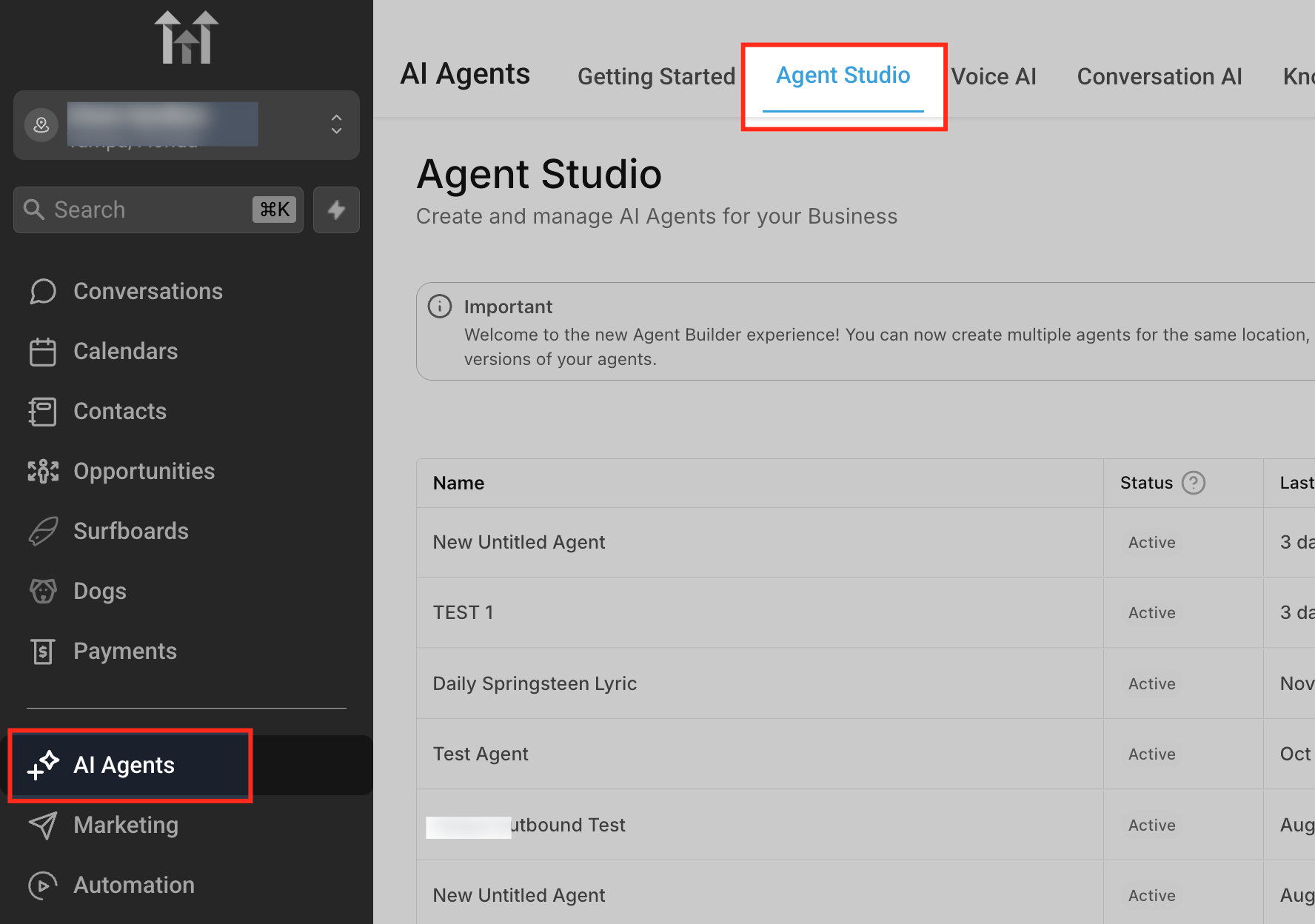Click the Agent Studio page heading
This screenshot has height=924, width=1315.
pyautogui.click(x=539, y=174)
